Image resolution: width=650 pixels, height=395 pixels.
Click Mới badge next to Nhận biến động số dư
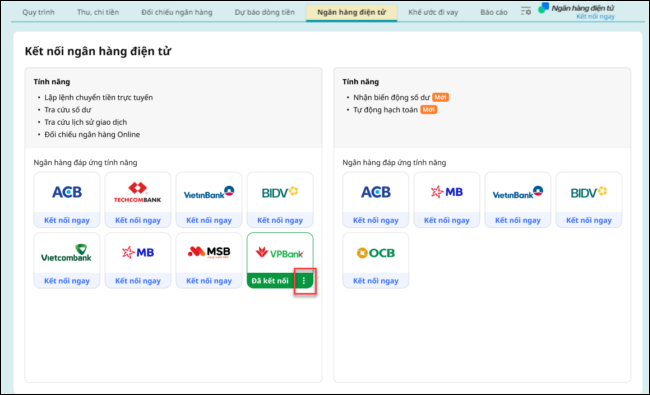click(440, 97)
